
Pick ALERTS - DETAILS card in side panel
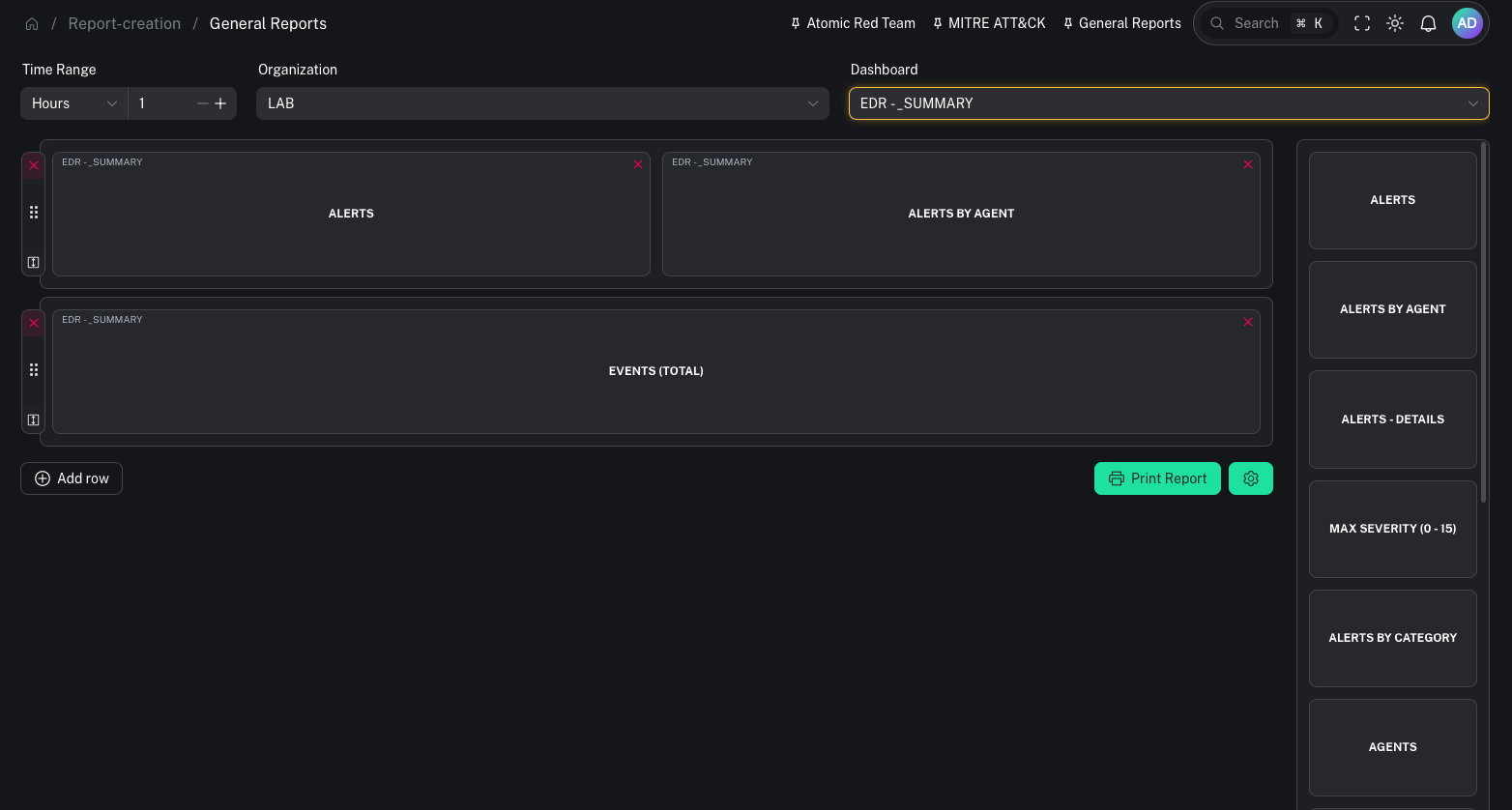[x=1393, y=419]
